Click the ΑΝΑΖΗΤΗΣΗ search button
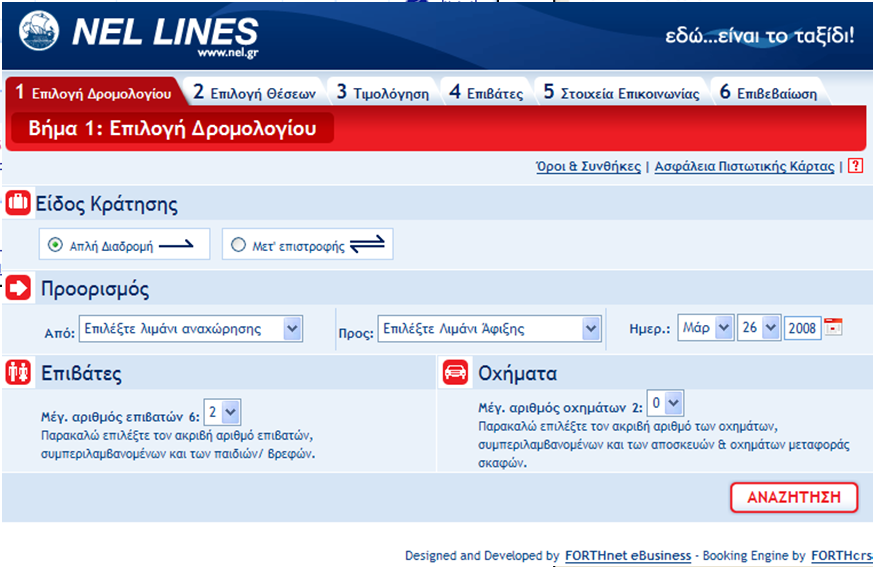Image resolution: width=873 pixels, height=567 pixels. (x=794, y=497)
